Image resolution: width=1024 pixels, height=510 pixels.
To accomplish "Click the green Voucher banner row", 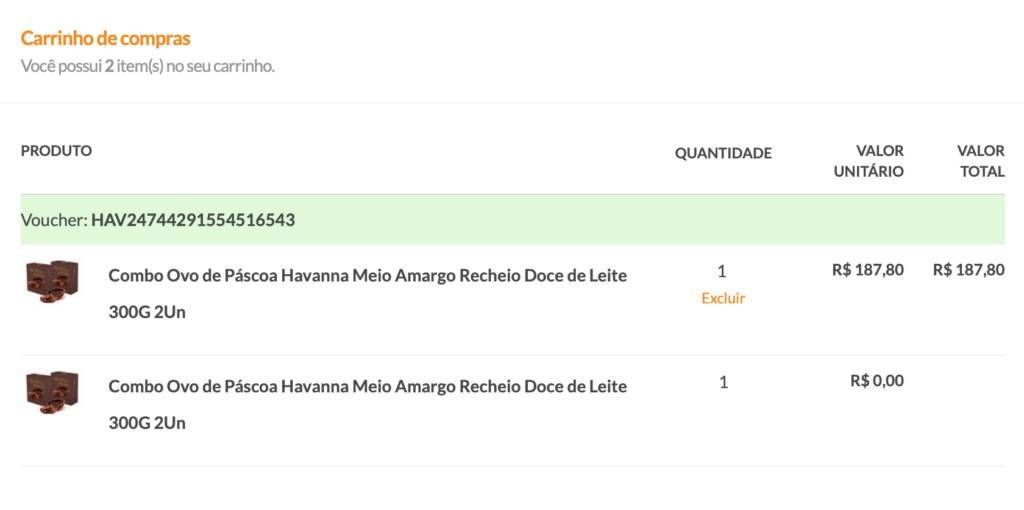I will coord(513,220).
